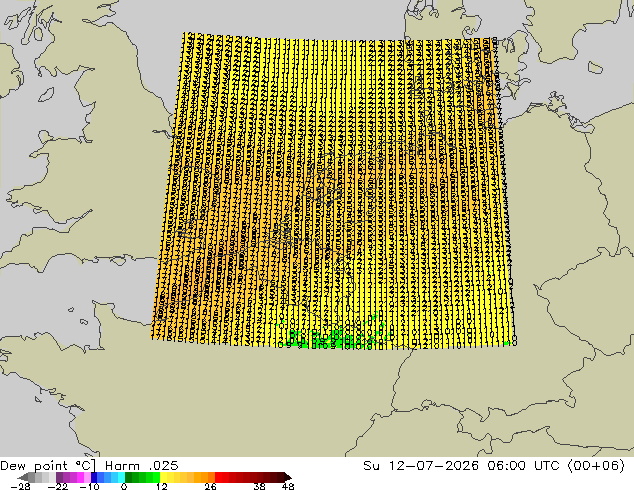
Task: Click the dark blue swatch at legend value -10
Action: tap(94, 477)
